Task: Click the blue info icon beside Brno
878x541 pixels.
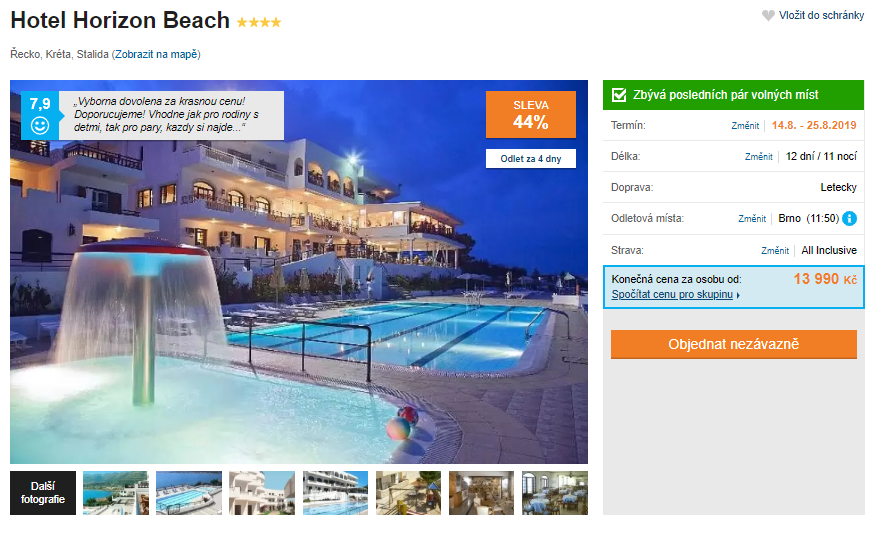Action: [849, 219]
